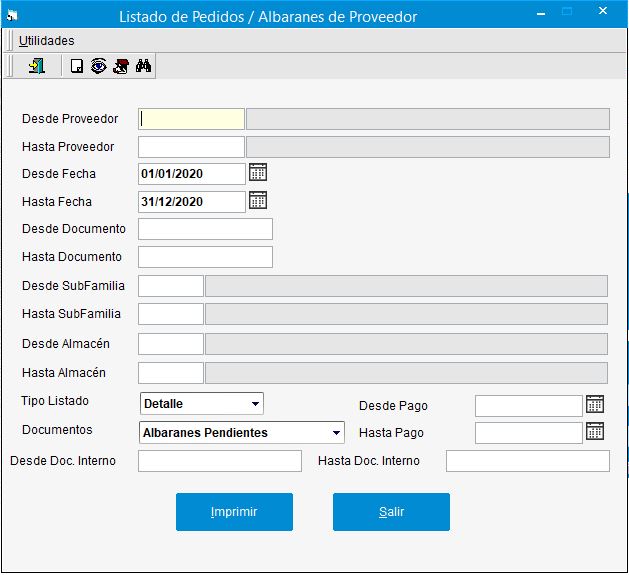Focus the Hasta Doc. Interno field

coord(528,461)
